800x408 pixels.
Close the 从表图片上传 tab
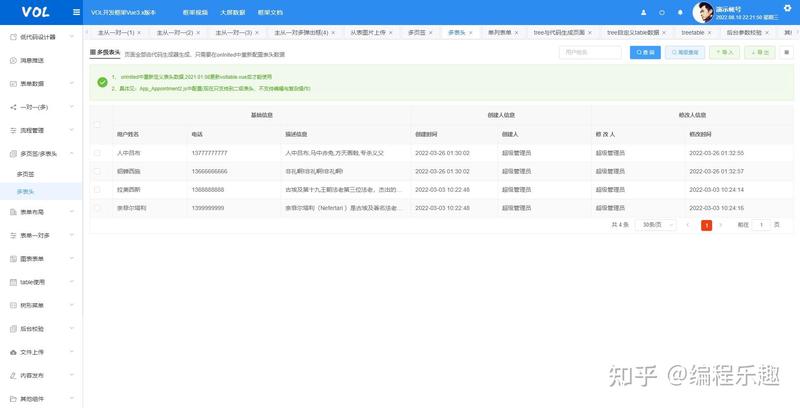[391, 33]
